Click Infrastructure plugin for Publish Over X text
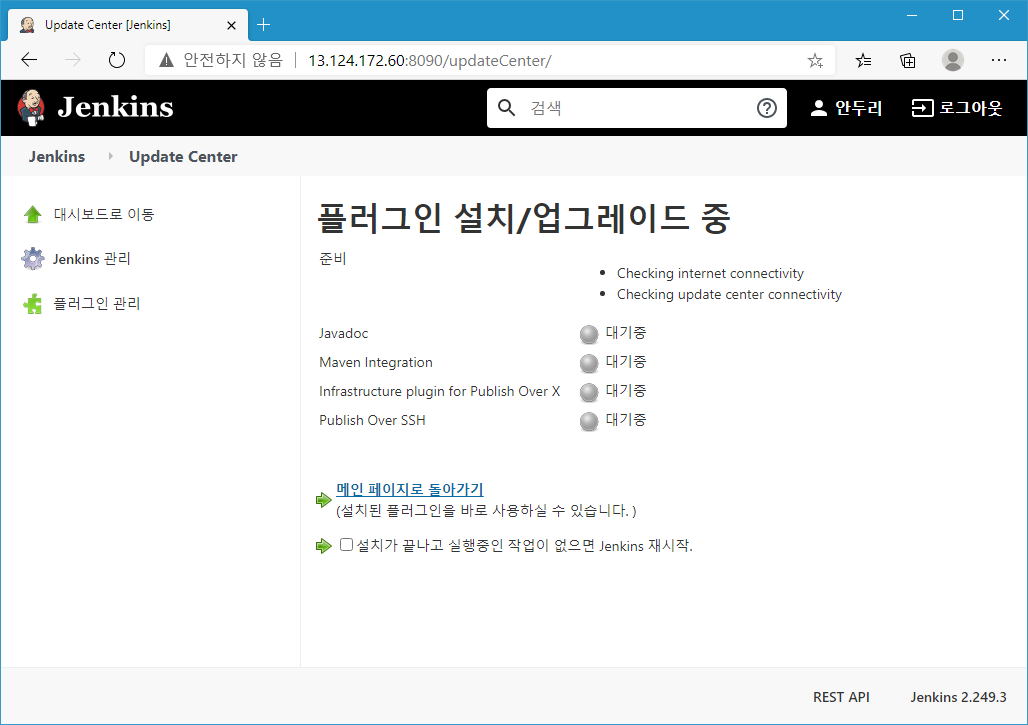This screenshot has height=725, width=1028. tap(439, 391)
